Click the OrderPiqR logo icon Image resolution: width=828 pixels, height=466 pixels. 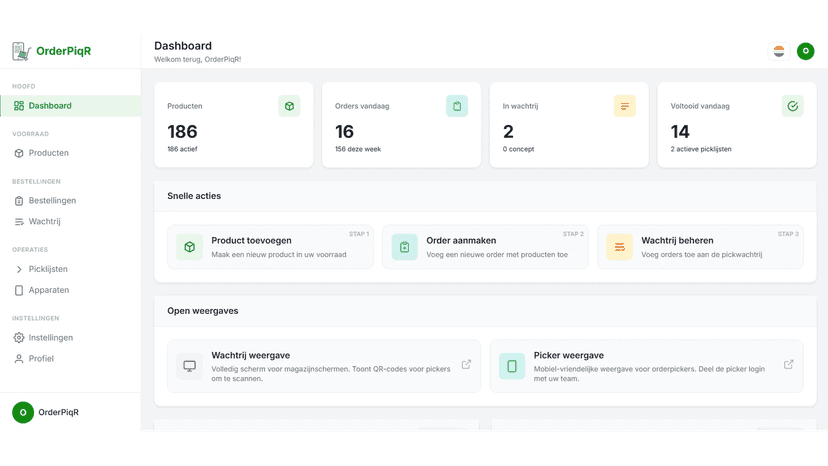(x=21, y=51)
